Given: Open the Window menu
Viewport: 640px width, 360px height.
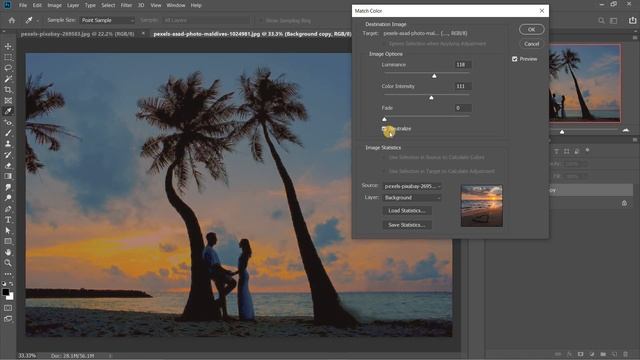Looking at the screenshot, I should (176, 5).
